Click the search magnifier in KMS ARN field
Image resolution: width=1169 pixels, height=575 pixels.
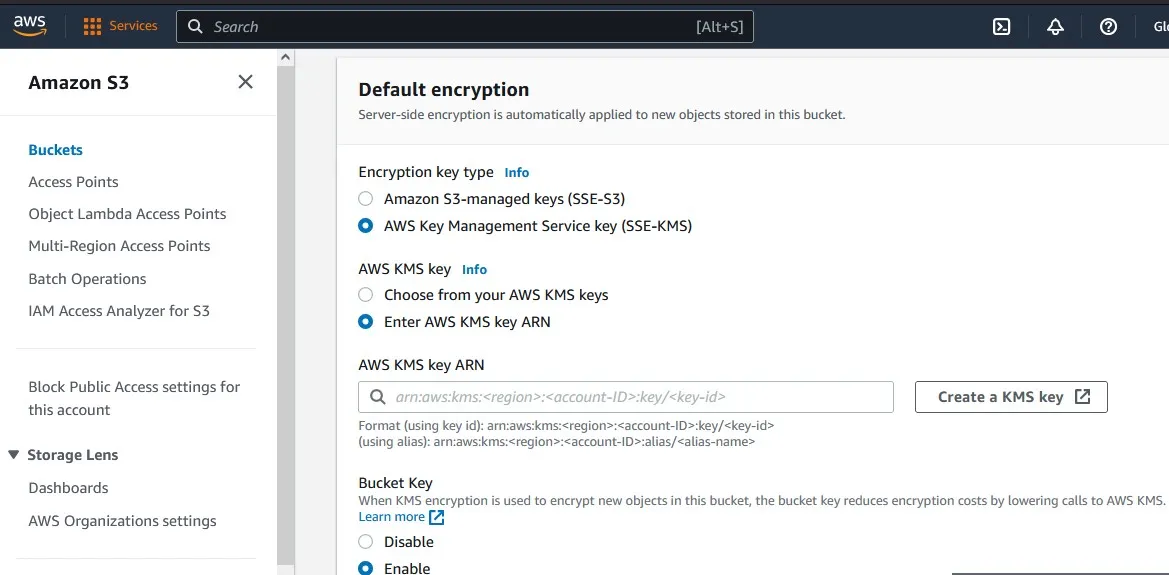pos(378,397)
